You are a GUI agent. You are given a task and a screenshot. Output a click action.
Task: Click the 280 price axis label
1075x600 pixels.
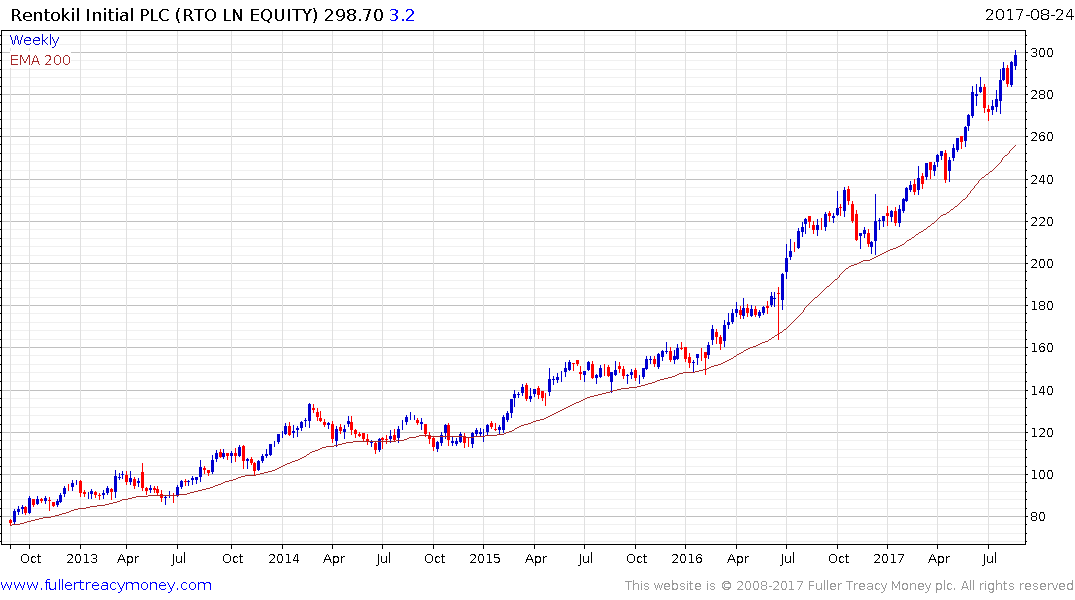(1041, 95)
